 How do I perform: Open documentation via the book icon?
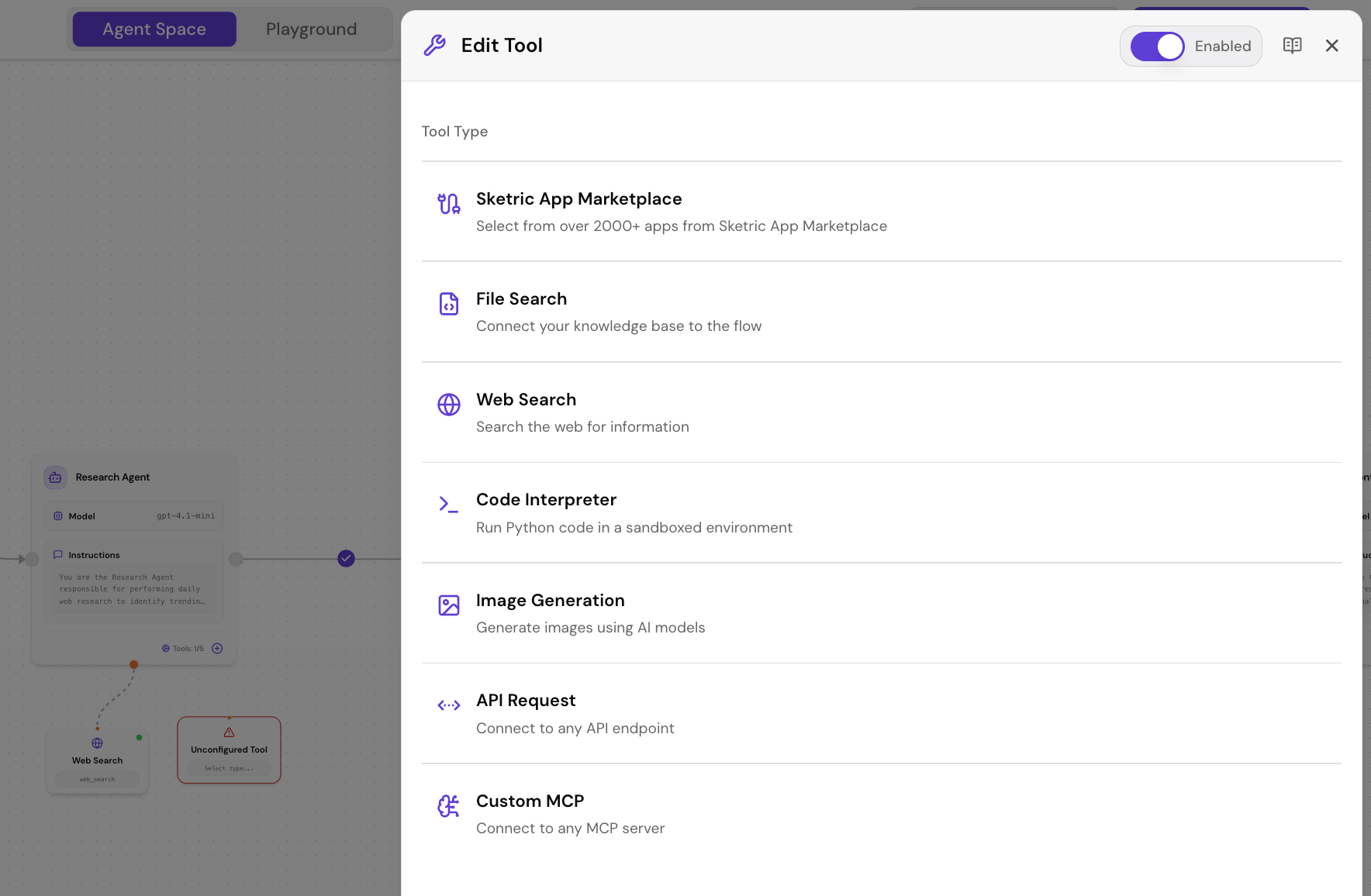point(1293,45)
